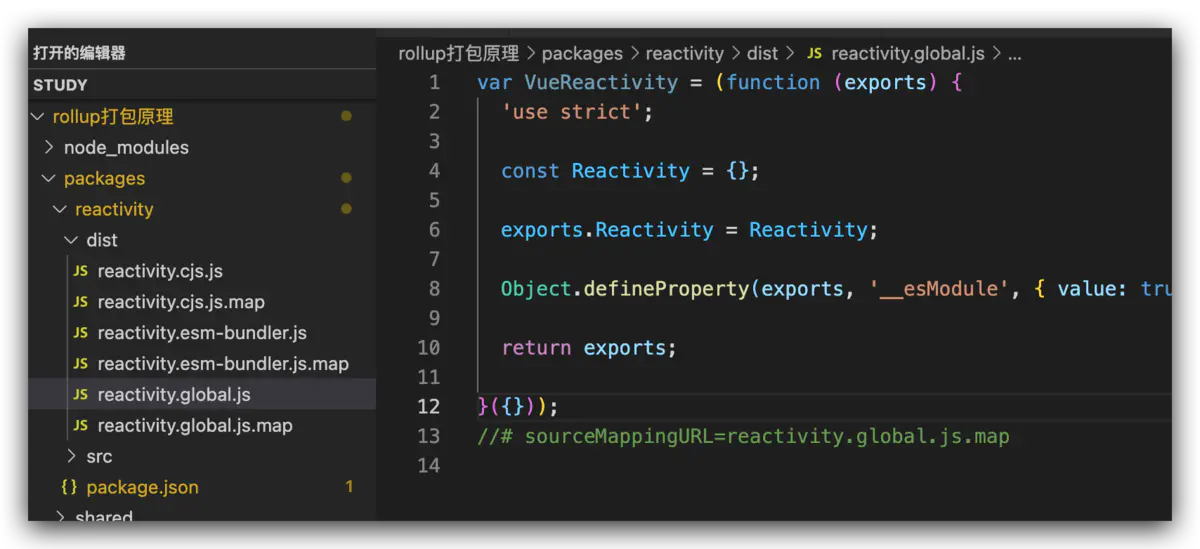Screen dimensions: 1200x549
Task: Click the JS icon of reactivity.cjs.js
Action: click(x=80, y=271)
